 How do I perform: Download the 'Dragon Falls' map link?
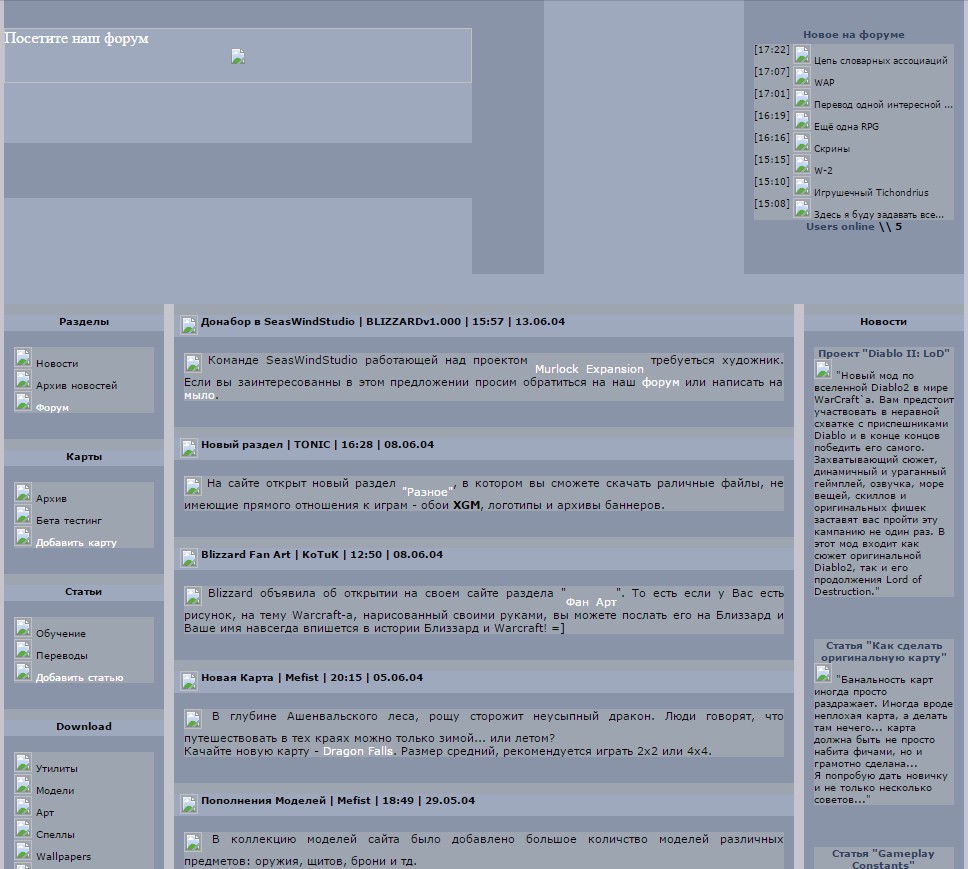[x=357, y=752]
